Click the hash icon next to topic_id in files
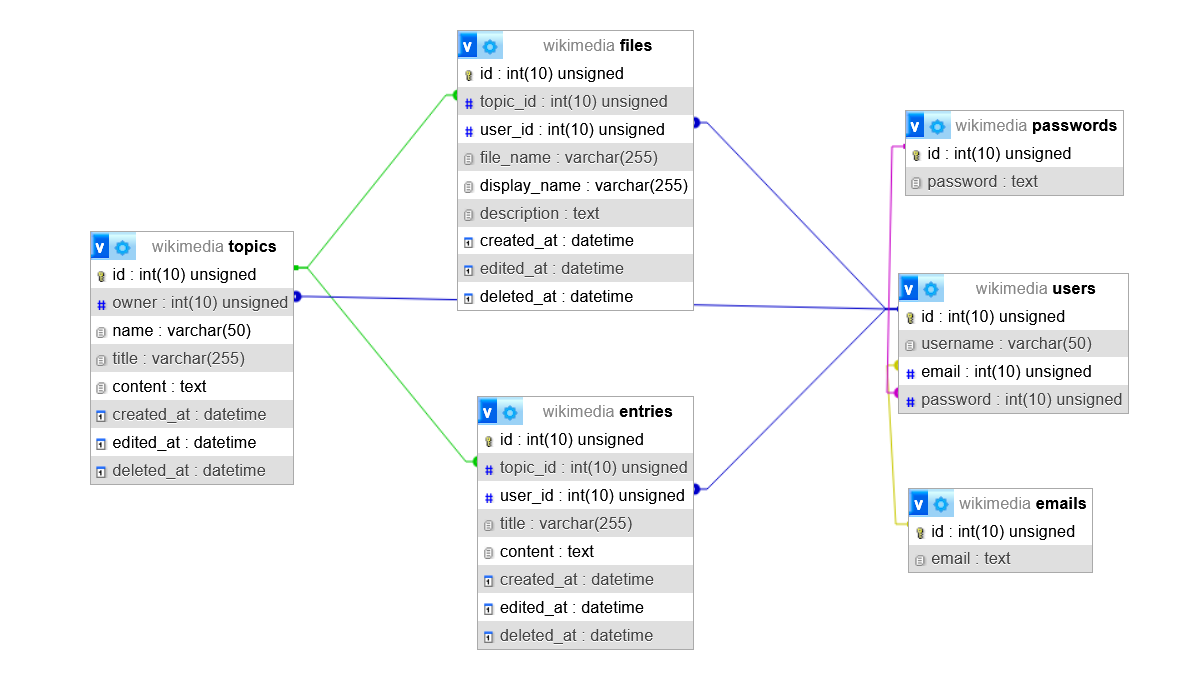 [469, 102]
